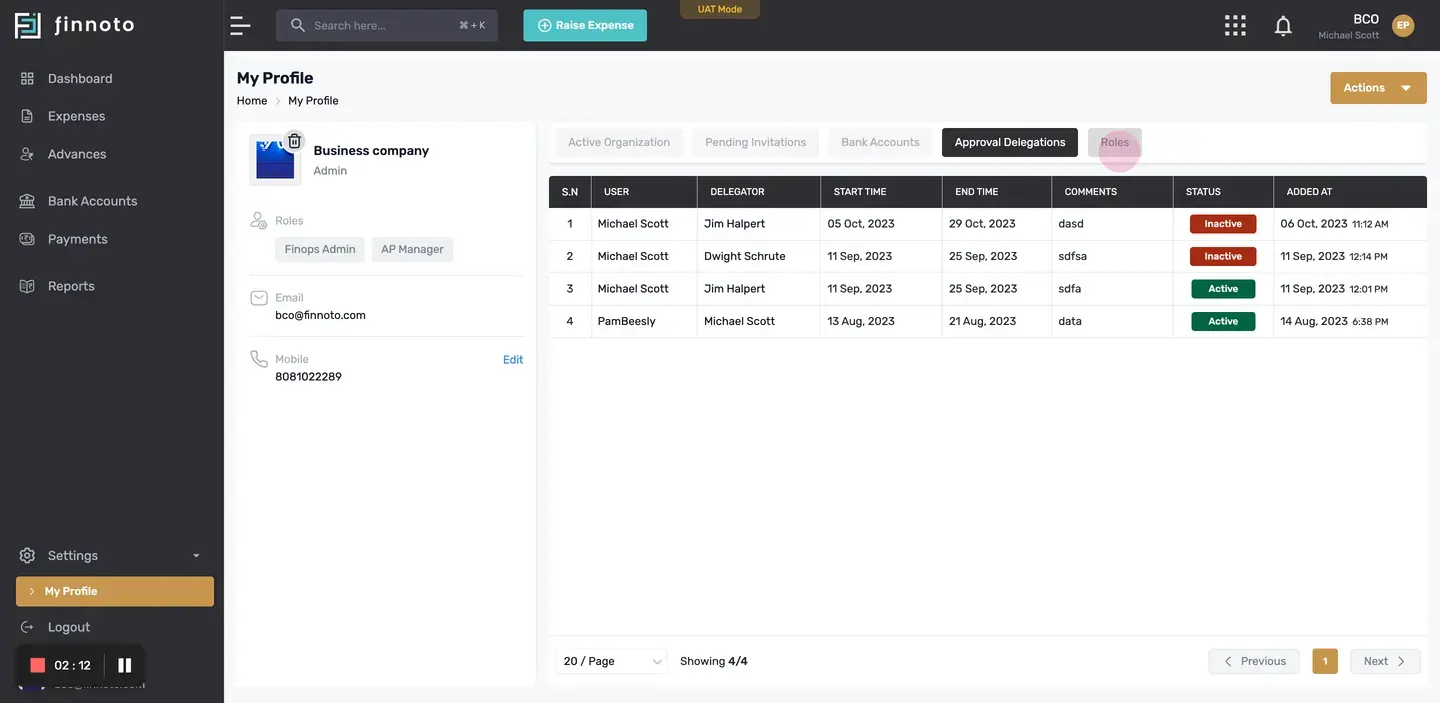Click the EP user avatar

pyautogui.click(x=1403, y=25)
